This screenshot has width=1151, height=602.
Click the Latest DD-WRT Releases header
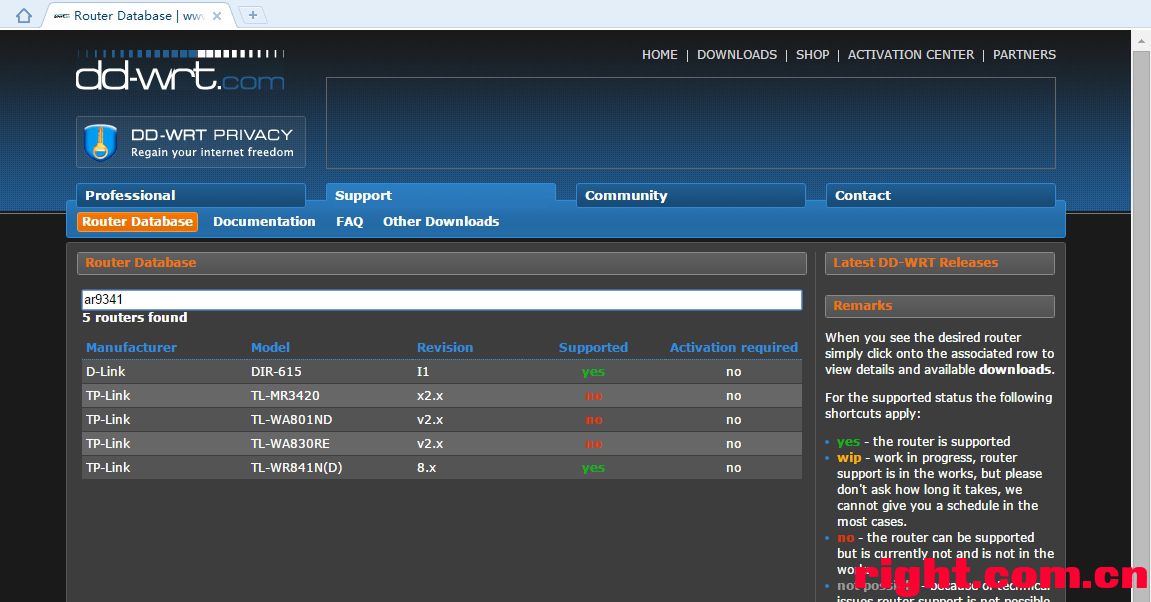[940, 263]
